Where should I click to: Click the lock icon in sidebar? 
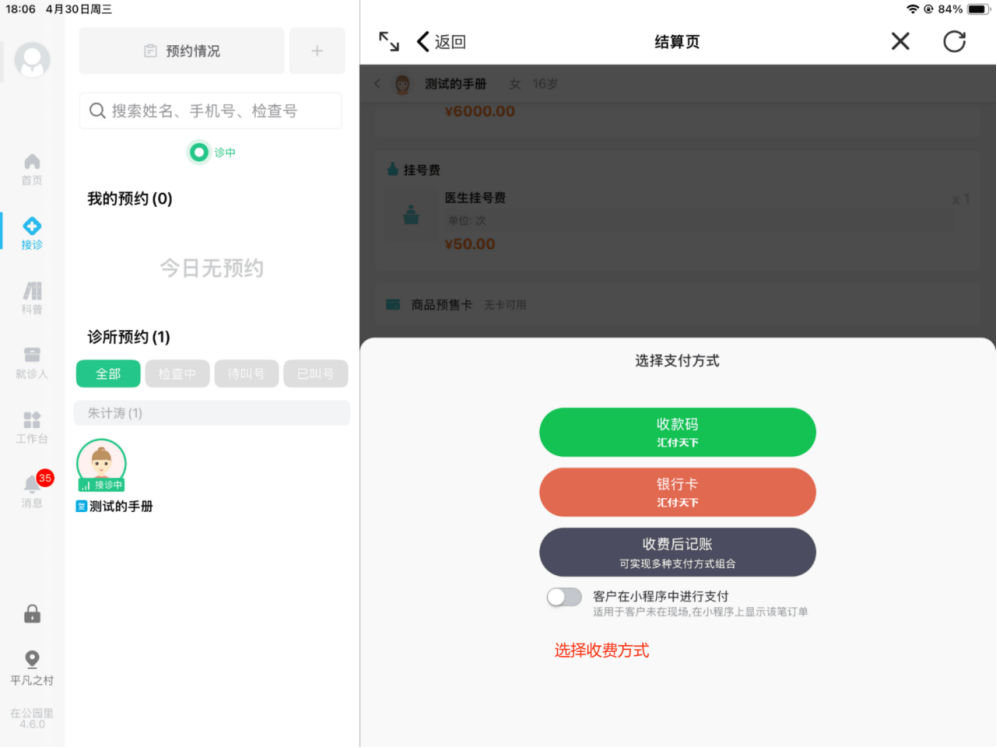[x=32, y=614]
